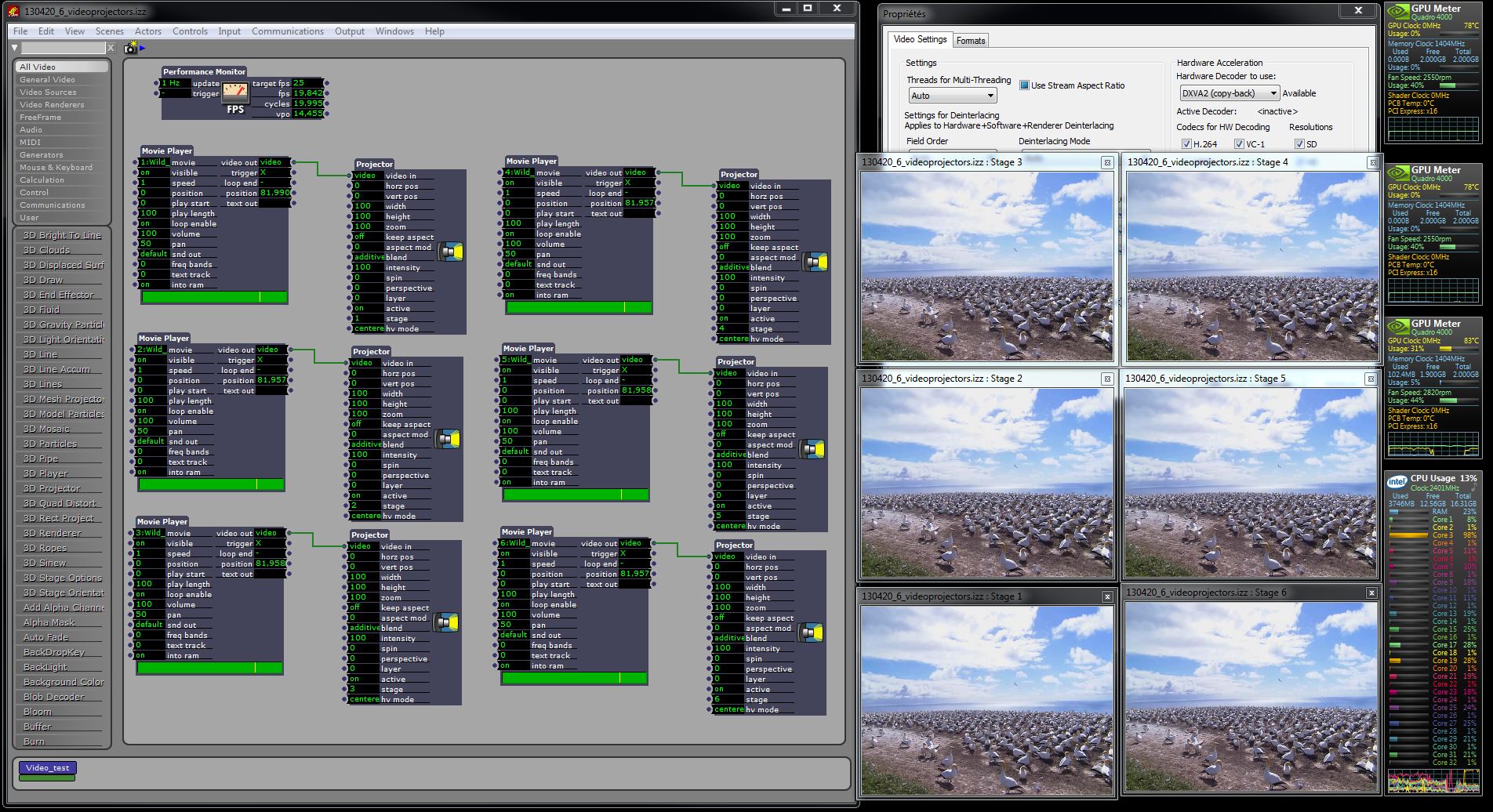1493x812 pixels.
Task: Click the Projector icon connected to movie 1:Wild
Action: point(452,252)
